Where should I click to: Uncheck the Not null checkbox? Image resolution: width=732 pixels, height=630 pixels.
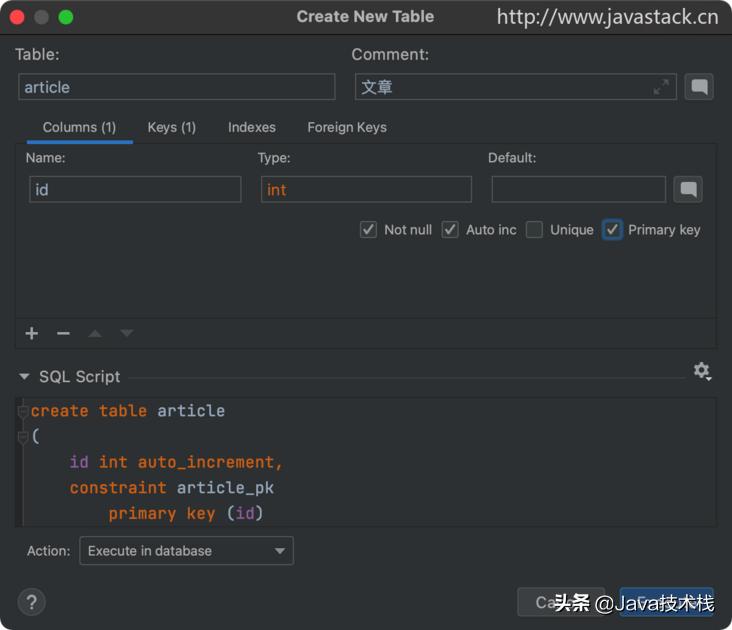[368, 230]
